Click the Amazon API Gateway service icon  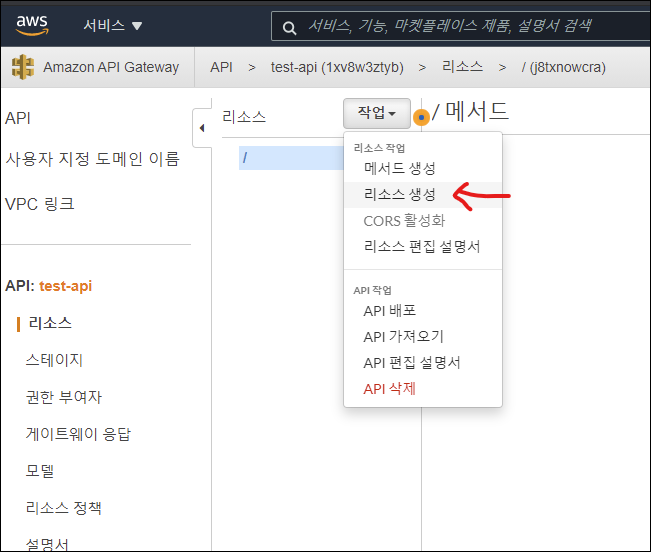(22, 68)
